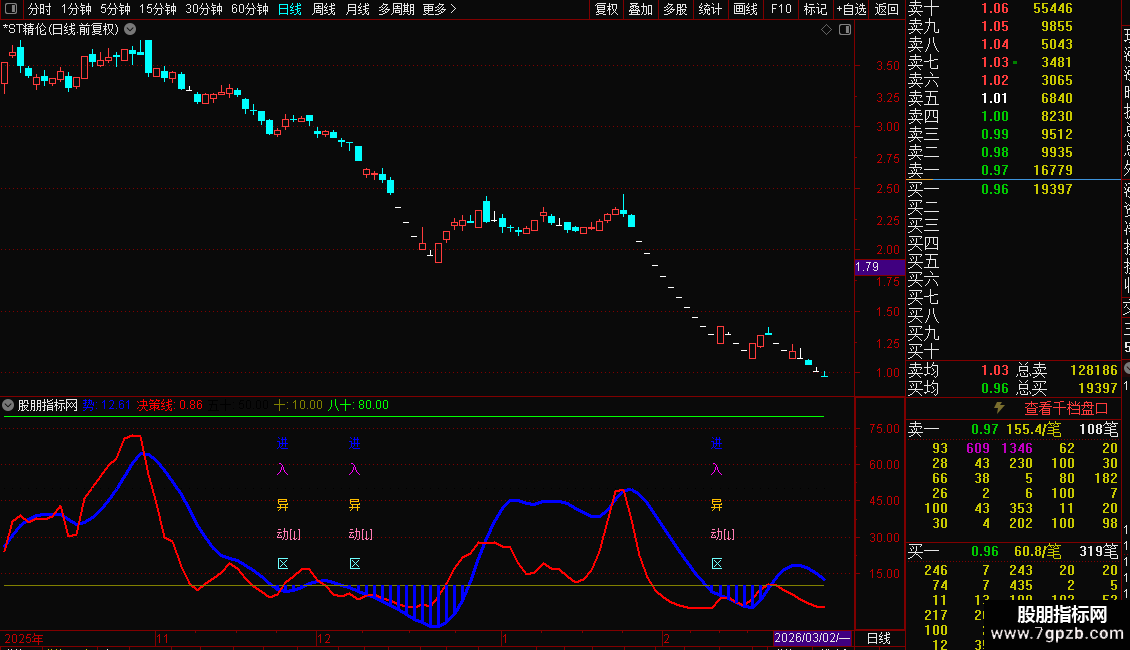
Task: Click the 2026/03/02 date label on timeline
Action: point(813,638)
